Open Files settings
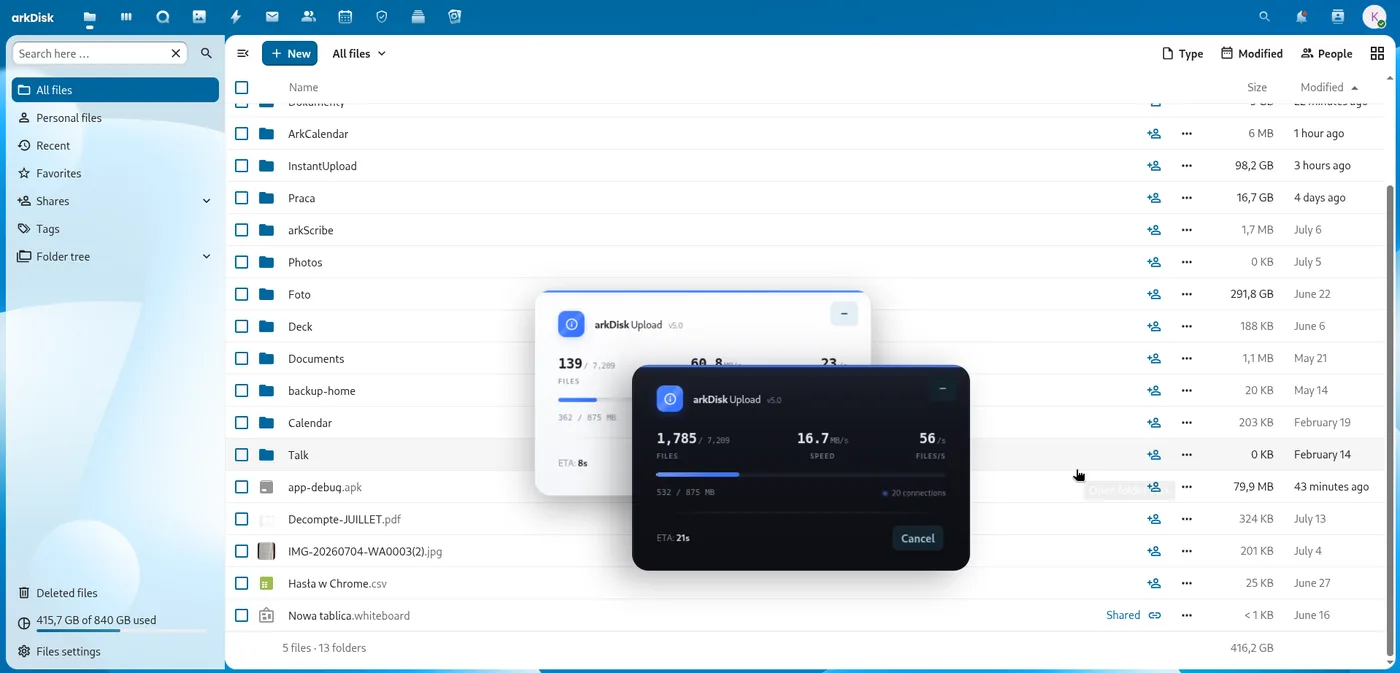Viewport: 1400px width, 673px height. click(115, 651)
